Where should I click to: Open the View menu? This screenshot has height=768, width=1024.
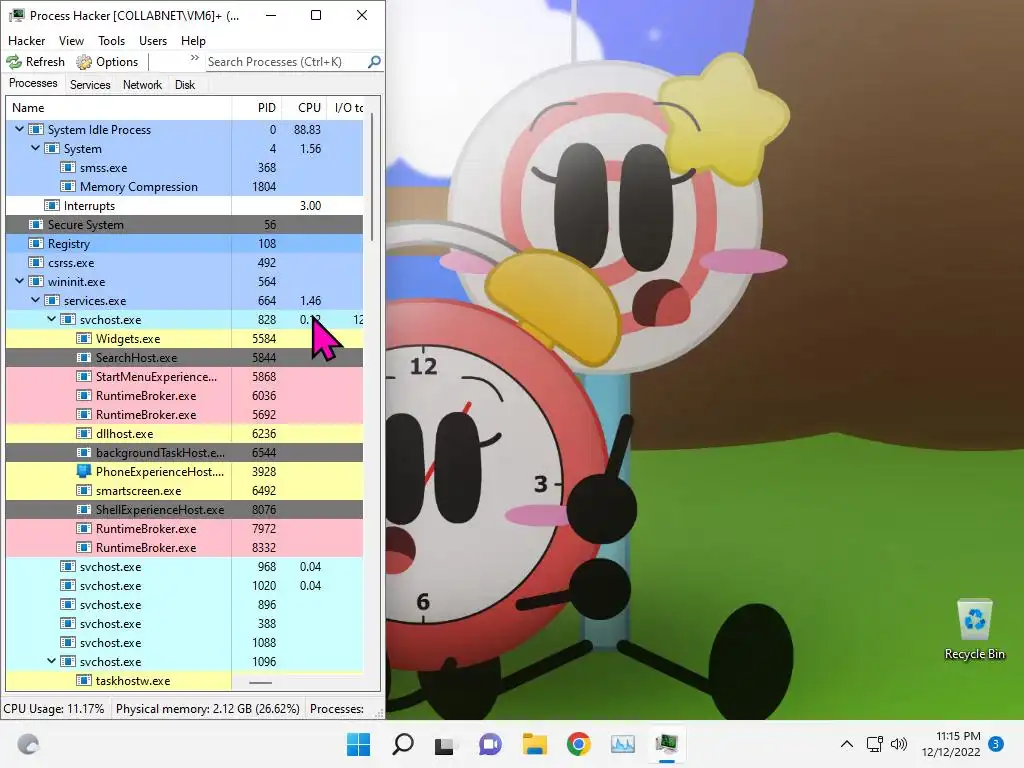coord(71,40)
